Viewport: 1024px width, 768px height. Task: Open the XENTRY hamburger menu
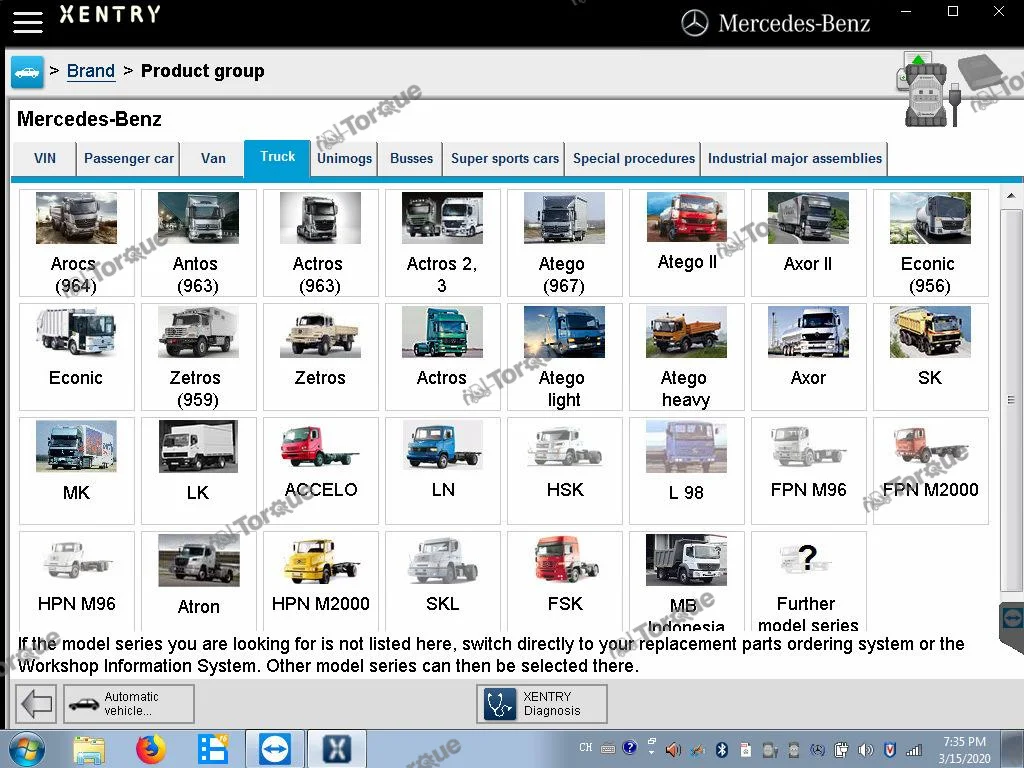(27, 22)
